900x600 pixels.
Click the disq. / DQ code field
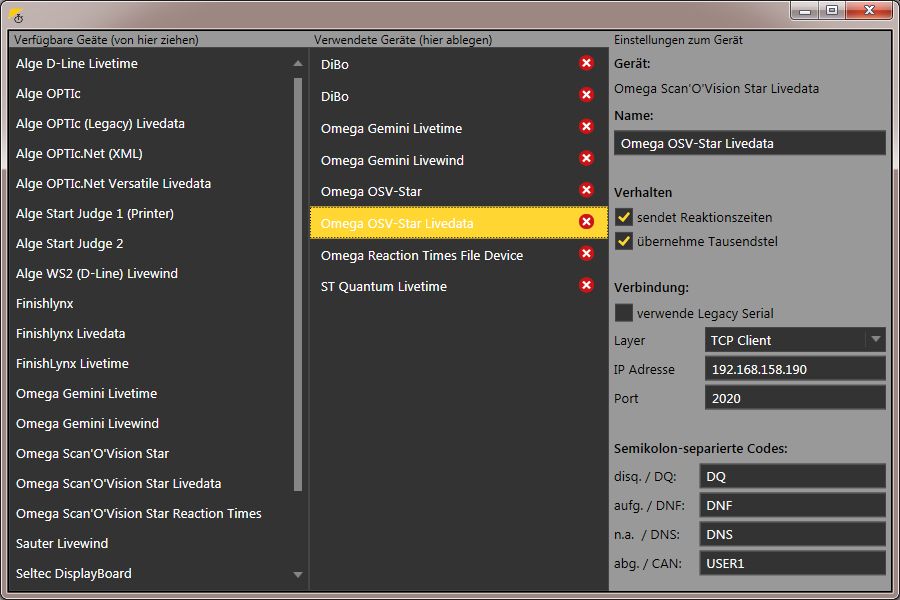point(792,477)
